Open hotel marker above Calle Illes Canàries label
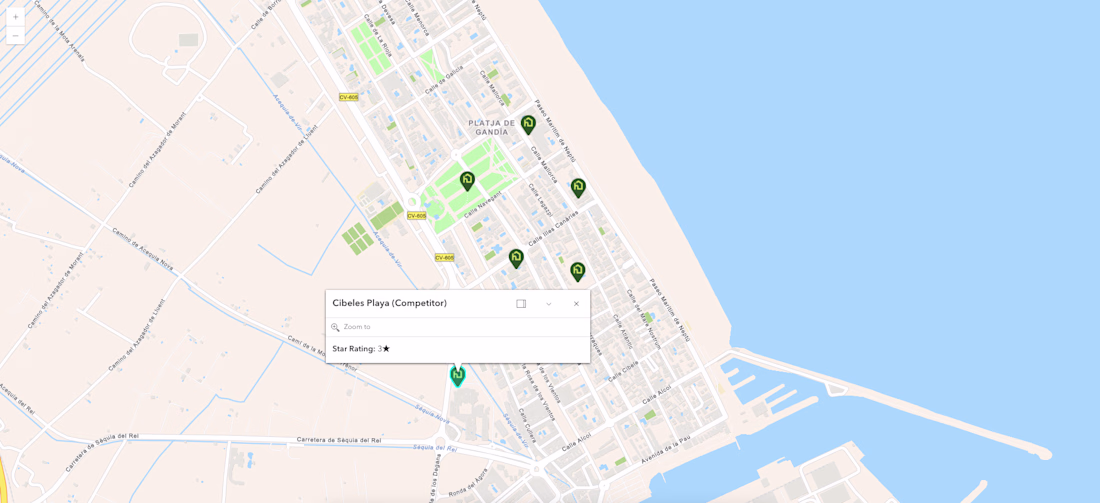 pos(578,188)
